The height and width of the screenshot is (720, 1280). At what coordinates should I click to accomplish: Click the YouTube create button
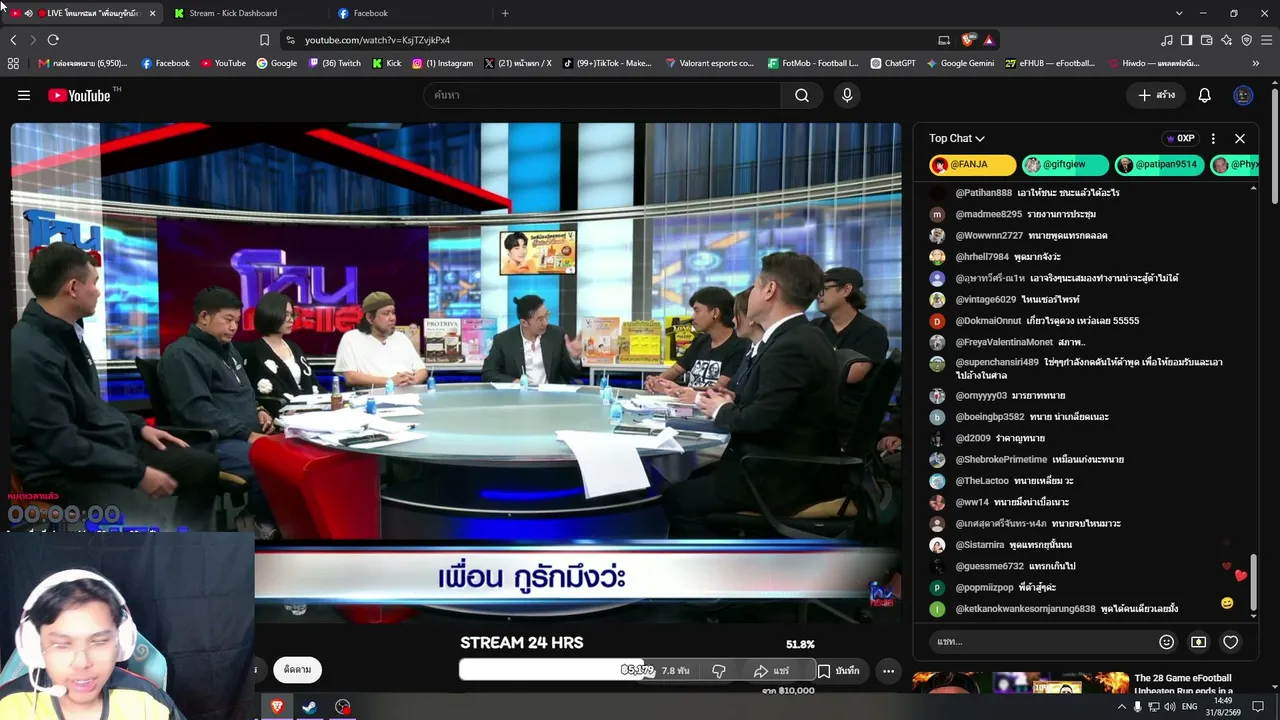(1156, 95)
